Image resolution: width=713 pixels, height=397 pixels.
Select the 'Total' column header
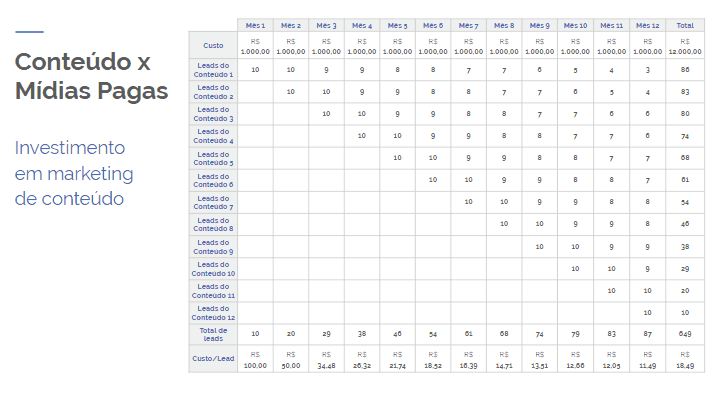[685, 25]
